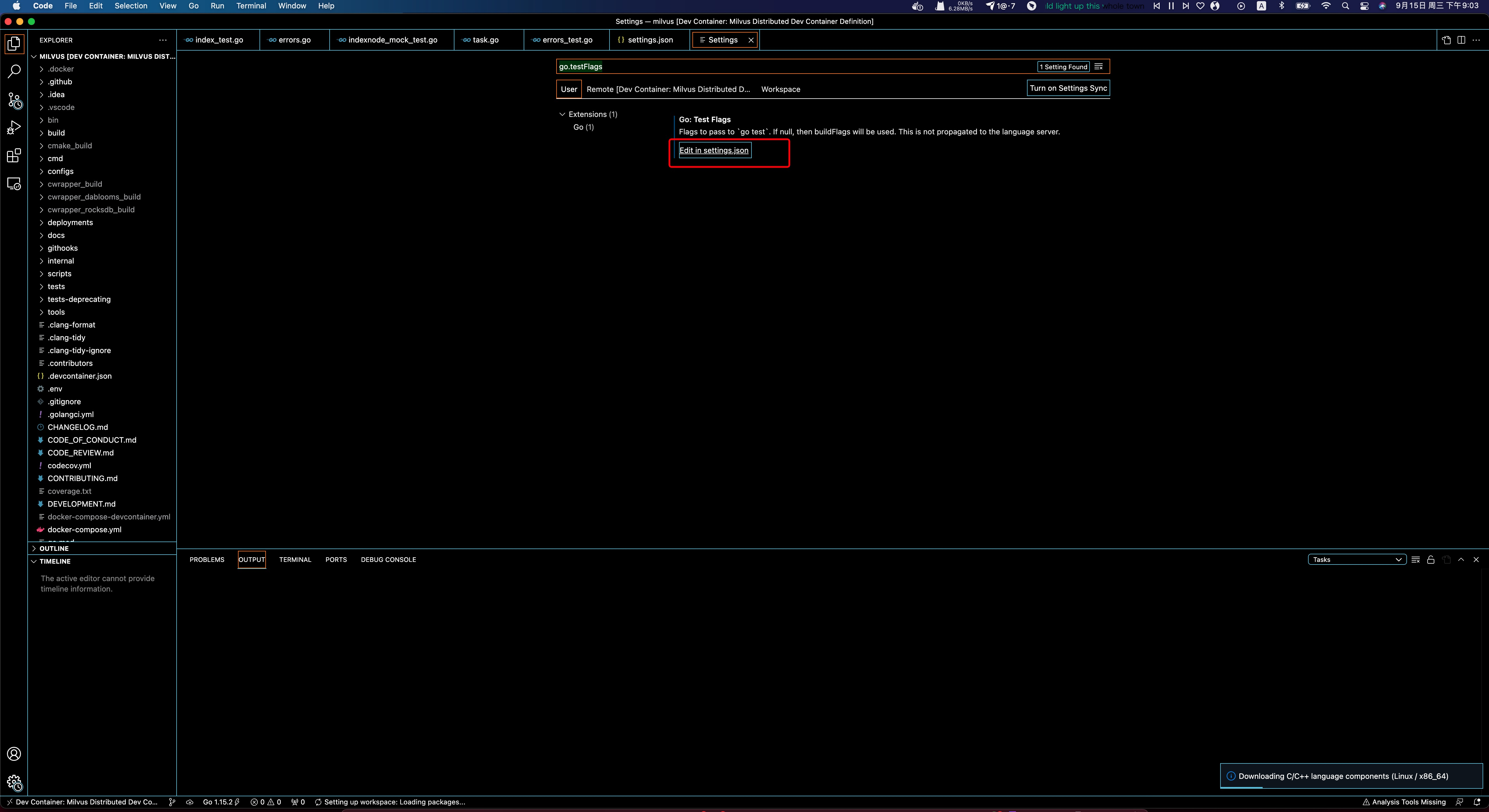
Task: Click Edit in settings.json link
Action: (x=714, y=150)
